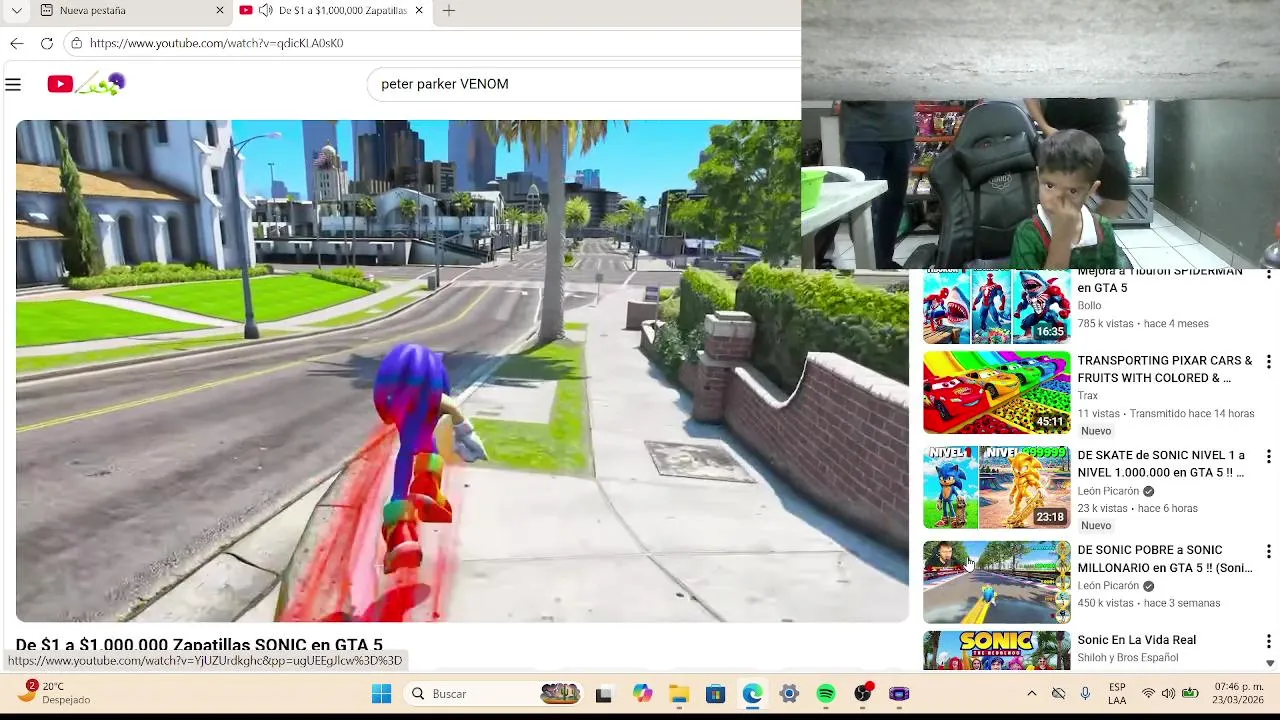The image size is (1280, 720).
Task: Open the Game Boy emulator taskbar icon
Action: [899, 694]
